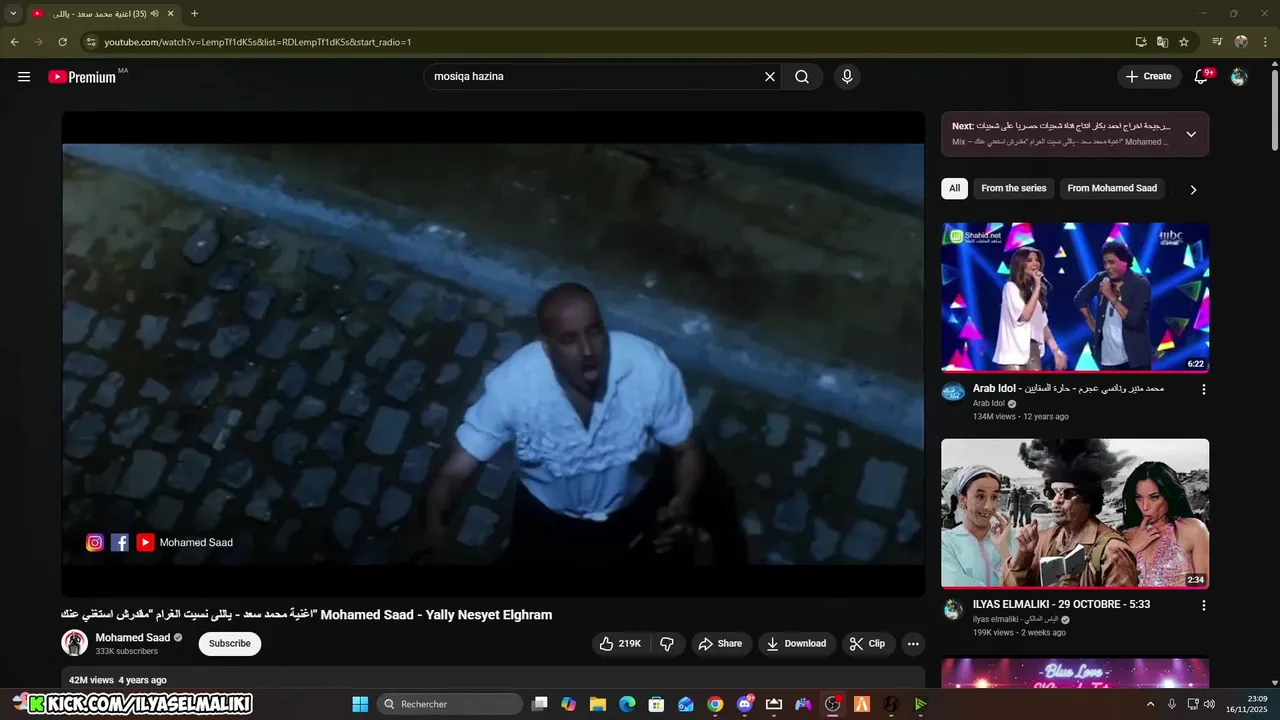Click the browser address bar URL
This screenshot has width=1280, height=720.
point(258,42)
